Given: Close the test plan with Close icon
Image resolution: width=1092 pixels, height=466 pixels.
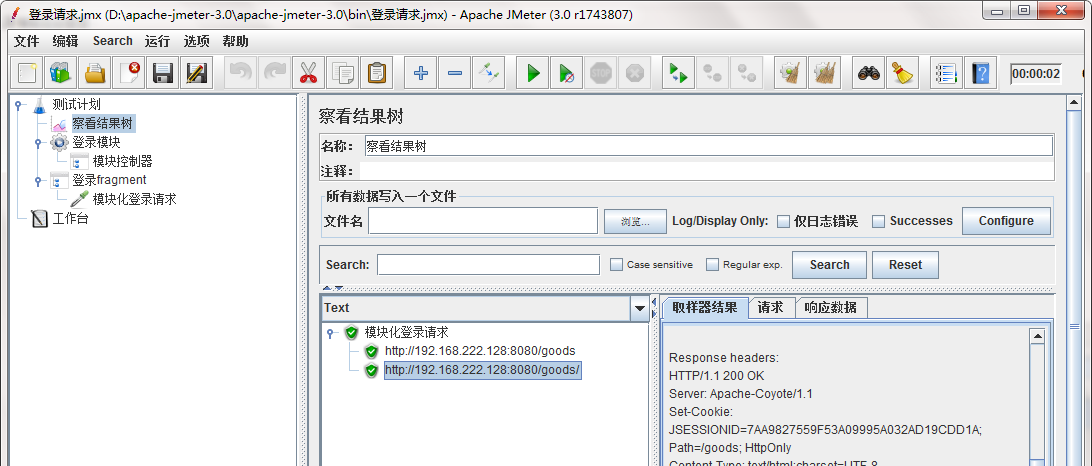Looking at the screenshot, I should [x=129, y=72].
